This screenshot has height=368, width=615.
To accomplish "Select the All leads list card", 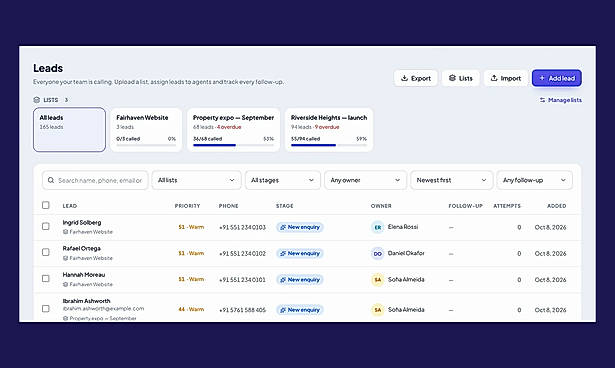I will point(69,130).
